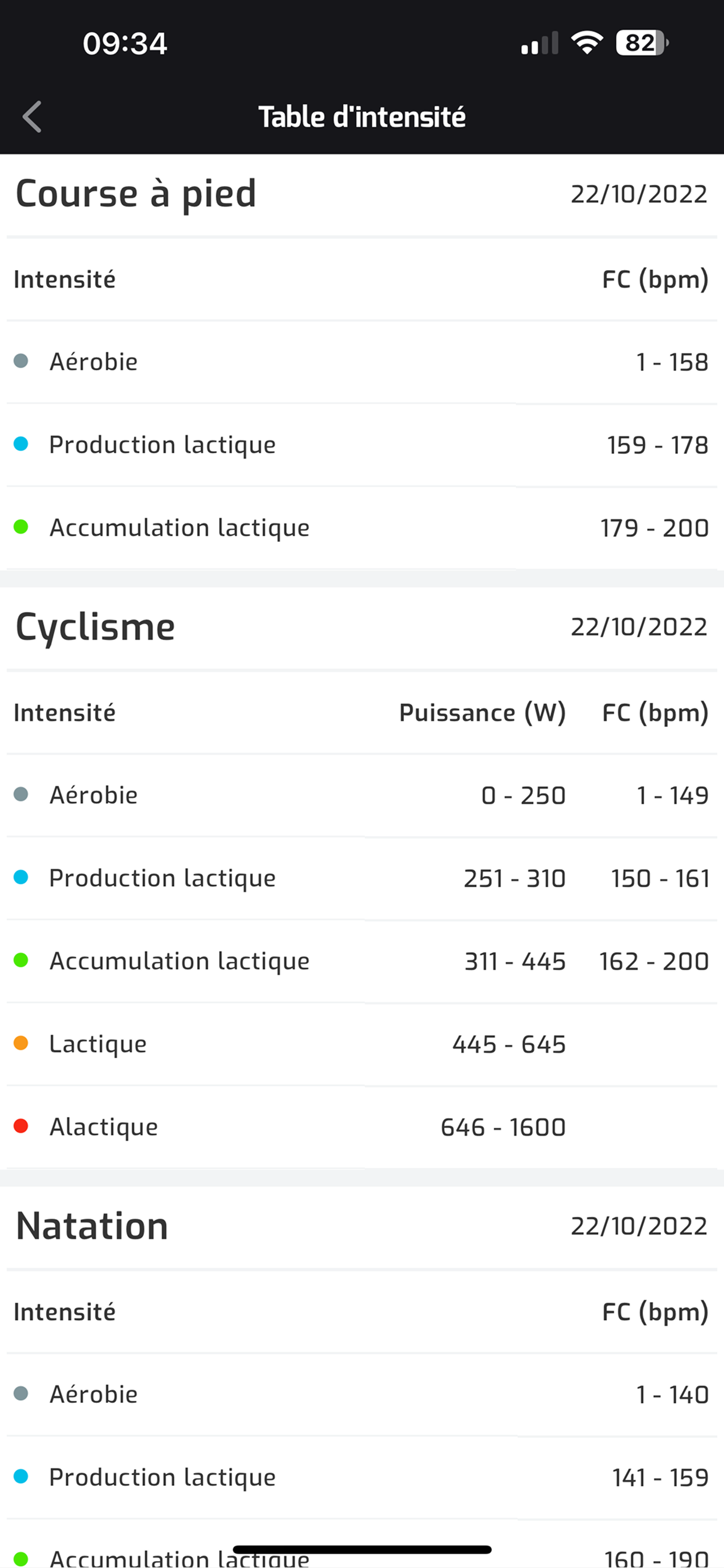
Task: Tap the Puissance (W) column header
Action: click(x=482, y=712)
